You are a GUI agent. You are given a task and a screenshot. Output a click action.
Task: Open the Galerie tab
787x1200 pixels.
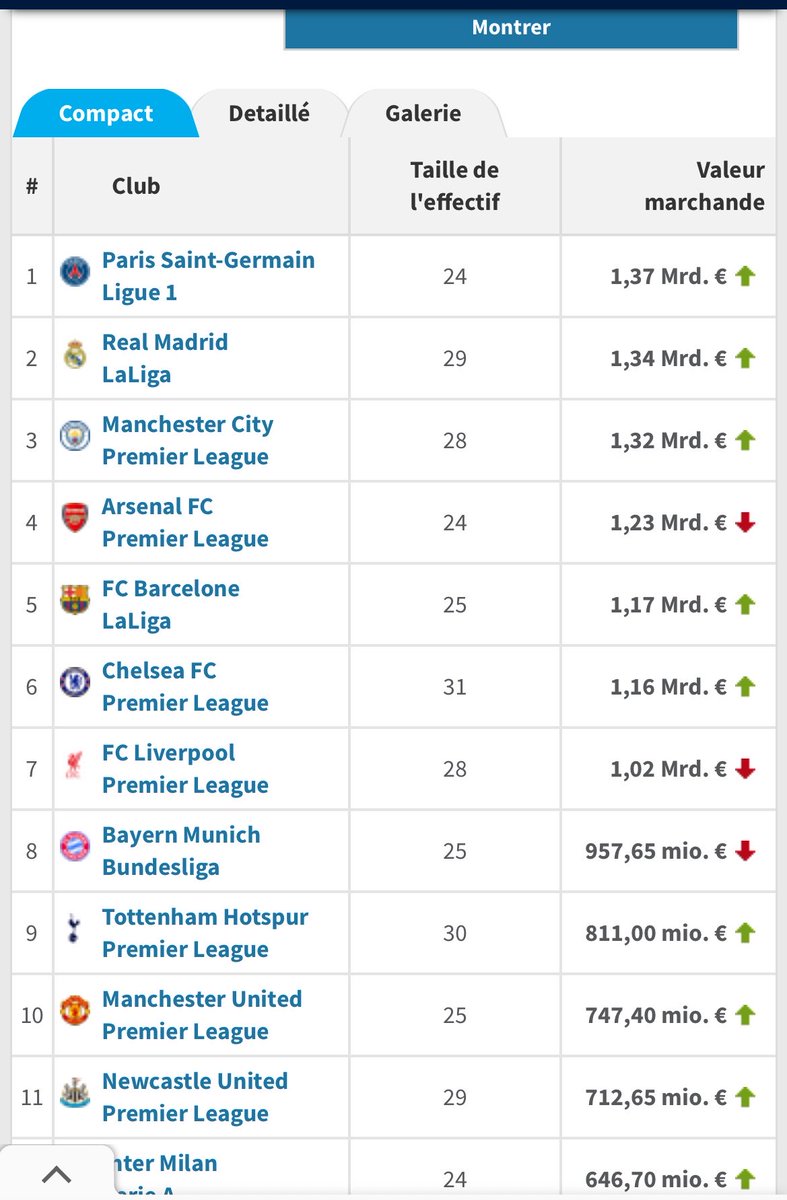[423, 113]
